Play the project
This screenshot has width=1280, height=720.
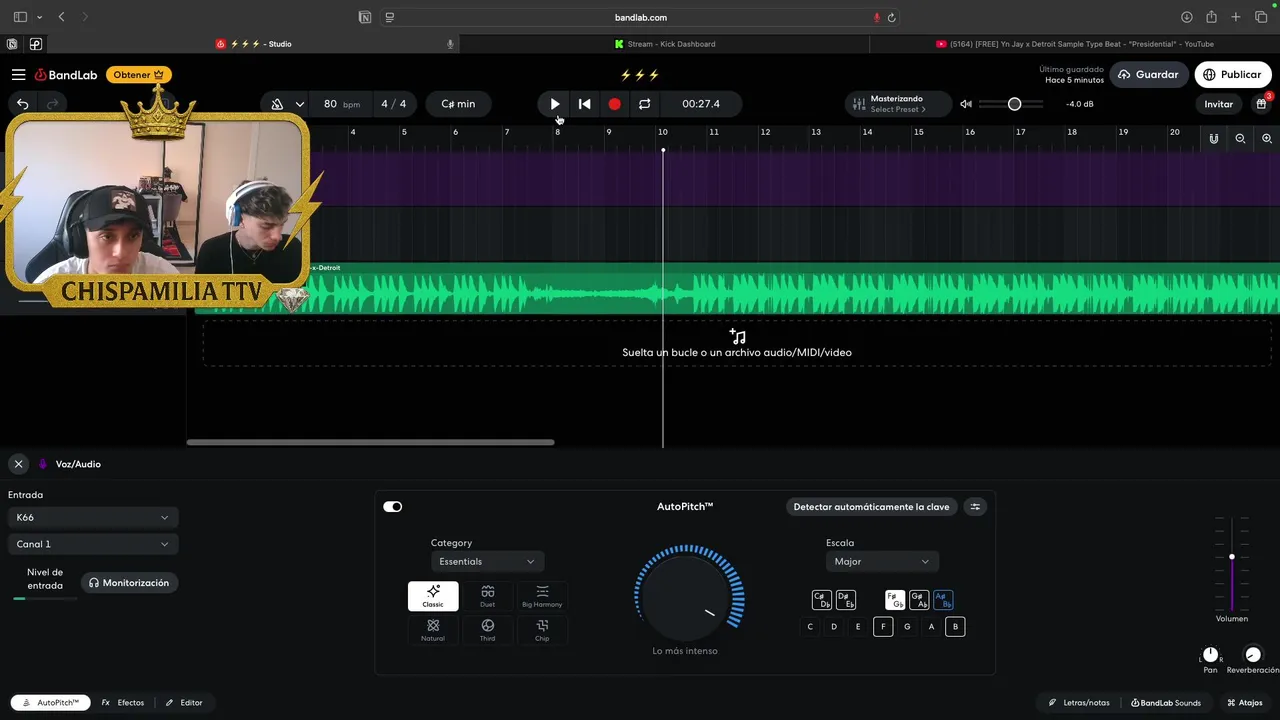(x=555, y=104)
